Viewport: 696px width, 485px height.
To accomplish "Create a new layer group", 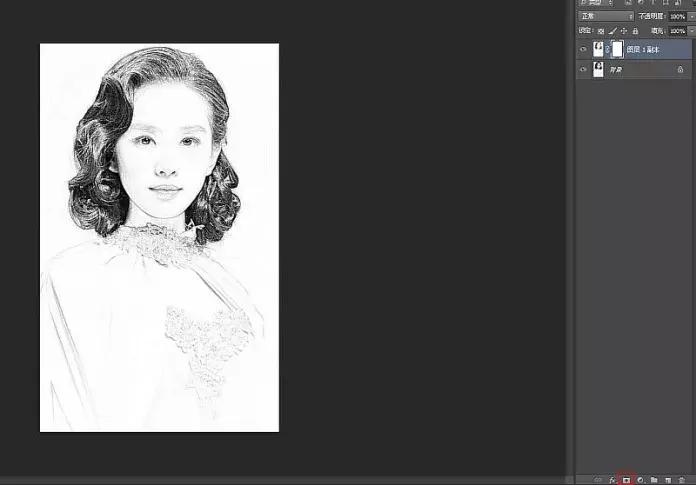I will 653,480.
